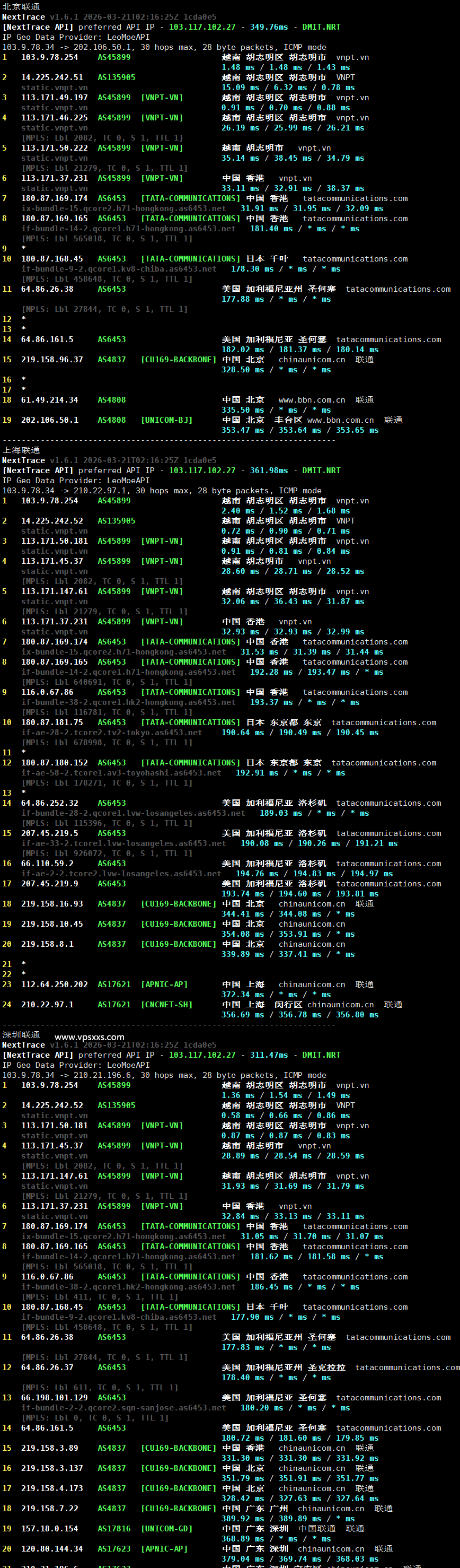
Task: Select hop IP 61.49.214.34
Action: (50, 400)
